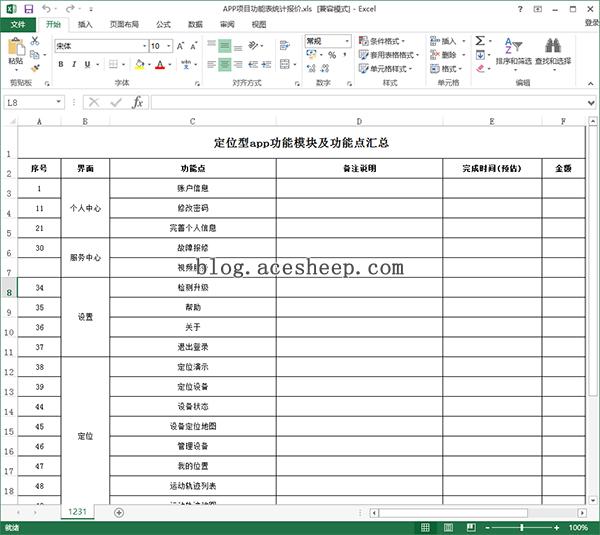Click the Save icon in the quick access toolbar
The image size is (600, 535).
(28, 8)
